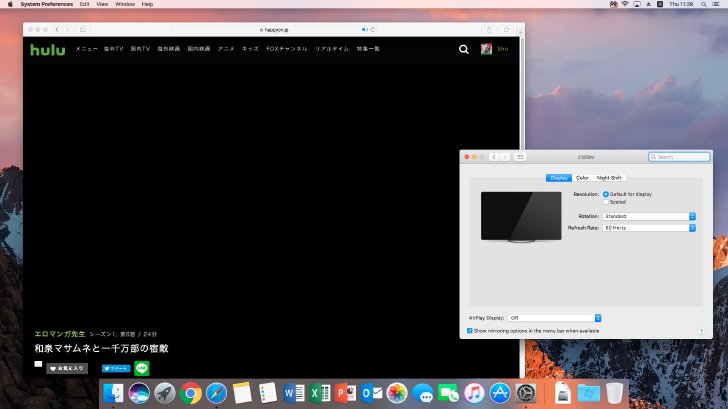Screen dimensions: 728x409
Task: Open the yellow Notes app in Dock
Action: coord(242,393)
